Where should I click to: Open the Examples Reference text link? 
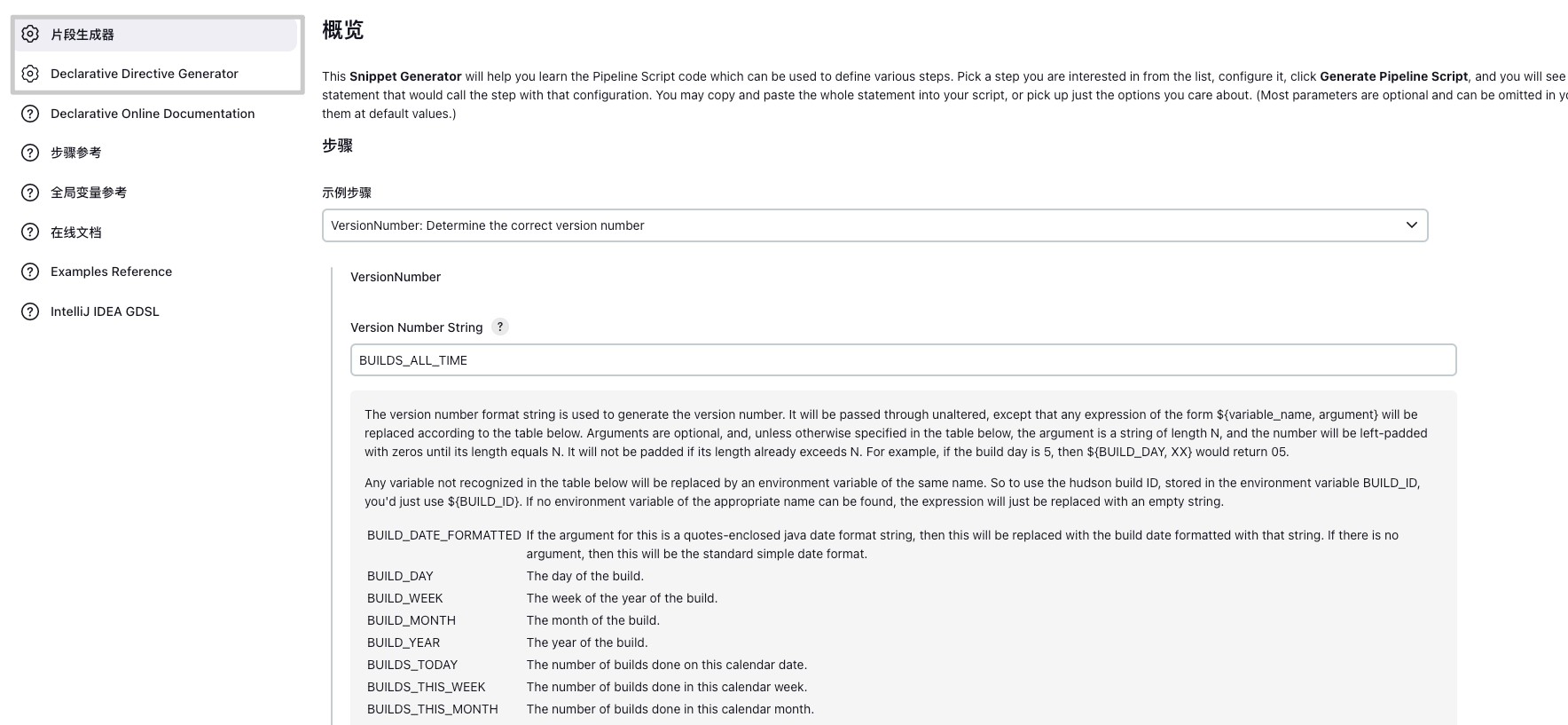coord(112,272)
